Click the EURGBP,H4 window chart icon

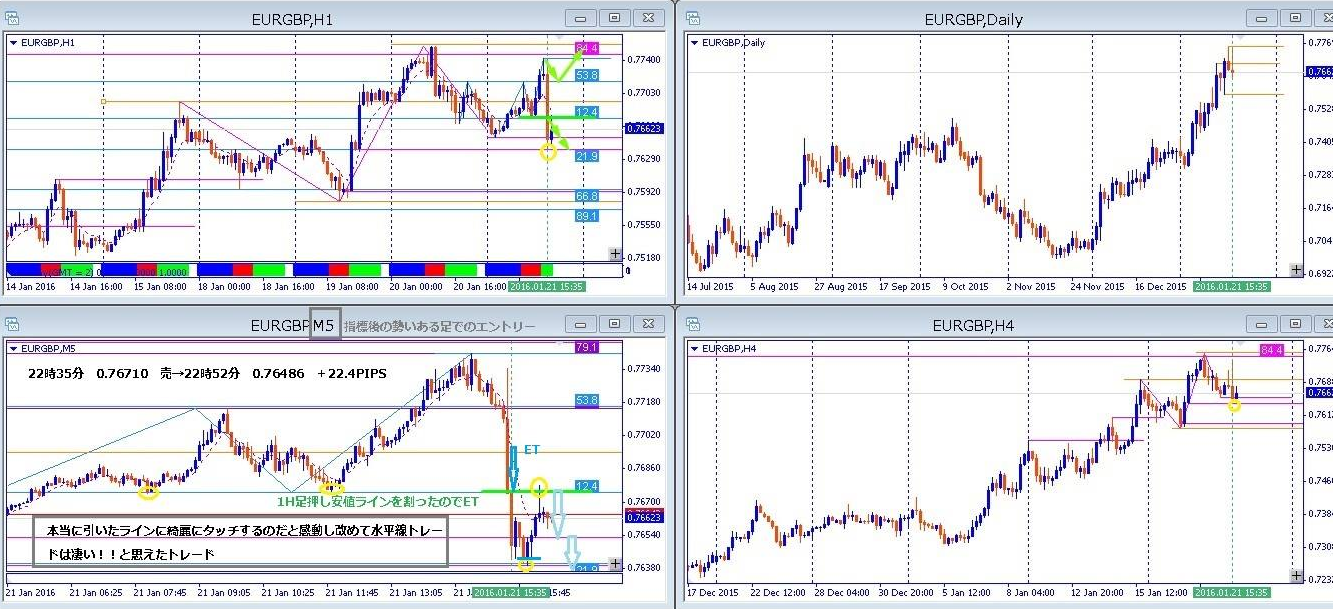[x=691, y=324]
